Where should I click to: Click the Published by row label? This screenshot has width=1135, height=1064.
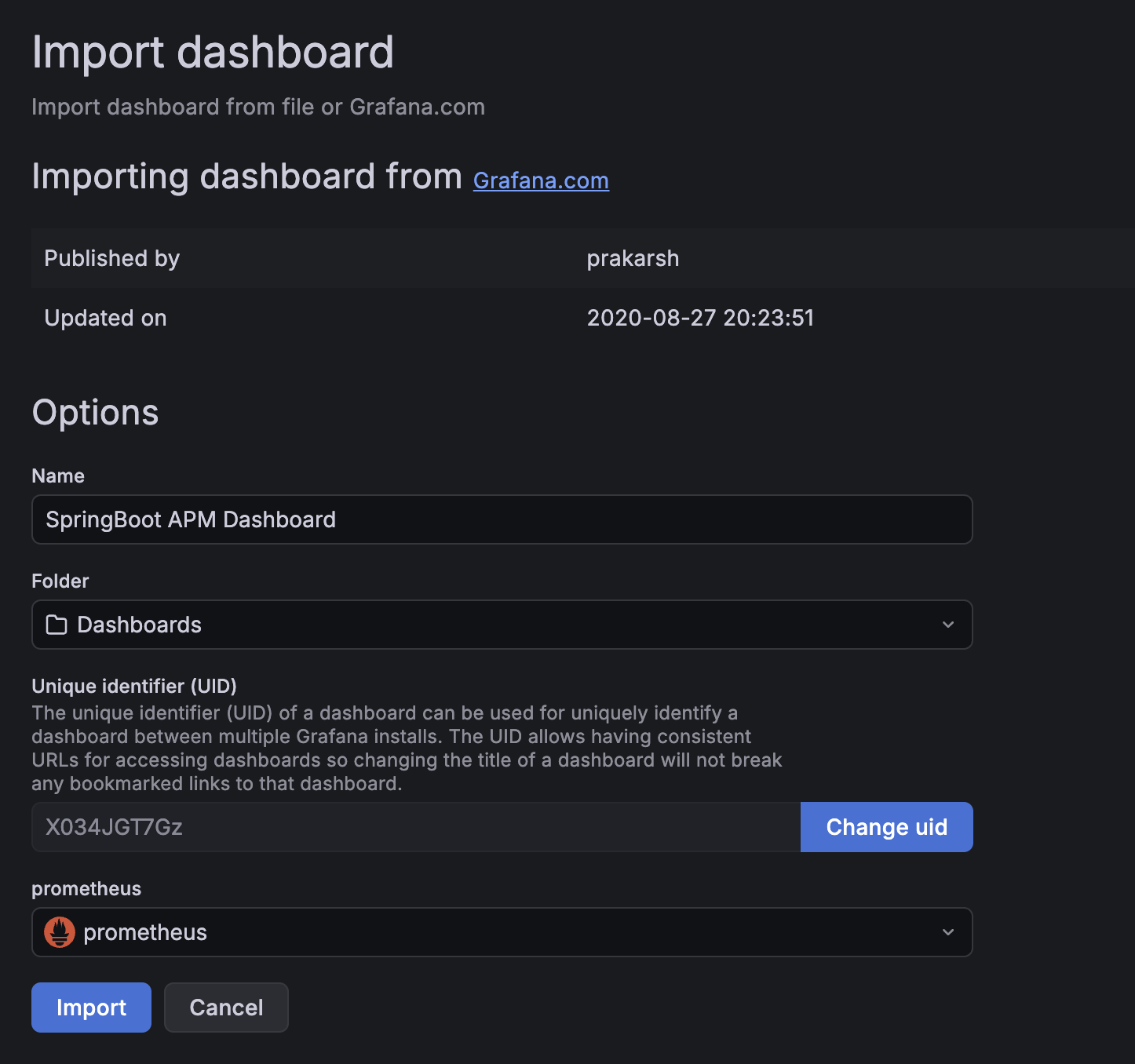tap(112, 258)
